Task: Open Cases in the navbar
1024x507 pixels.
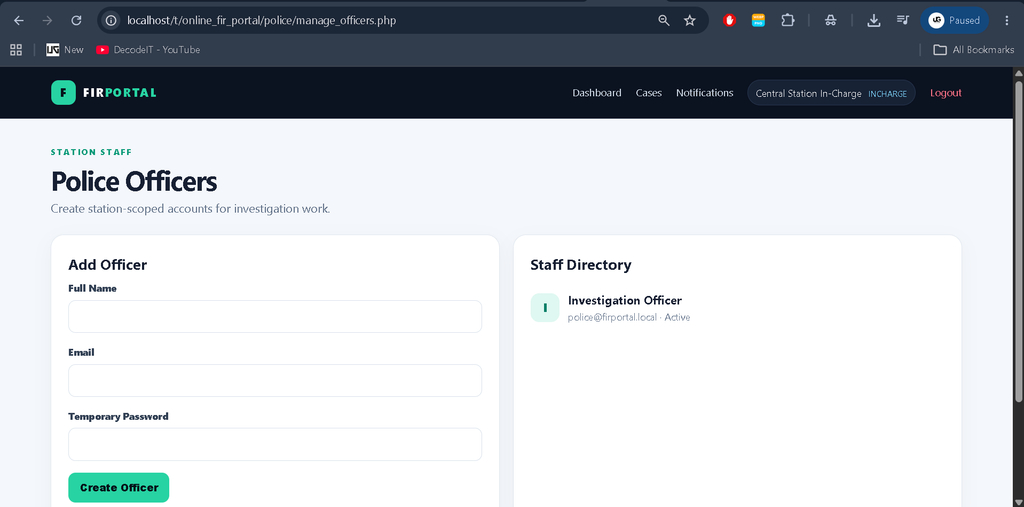Action: click(648, 93)
